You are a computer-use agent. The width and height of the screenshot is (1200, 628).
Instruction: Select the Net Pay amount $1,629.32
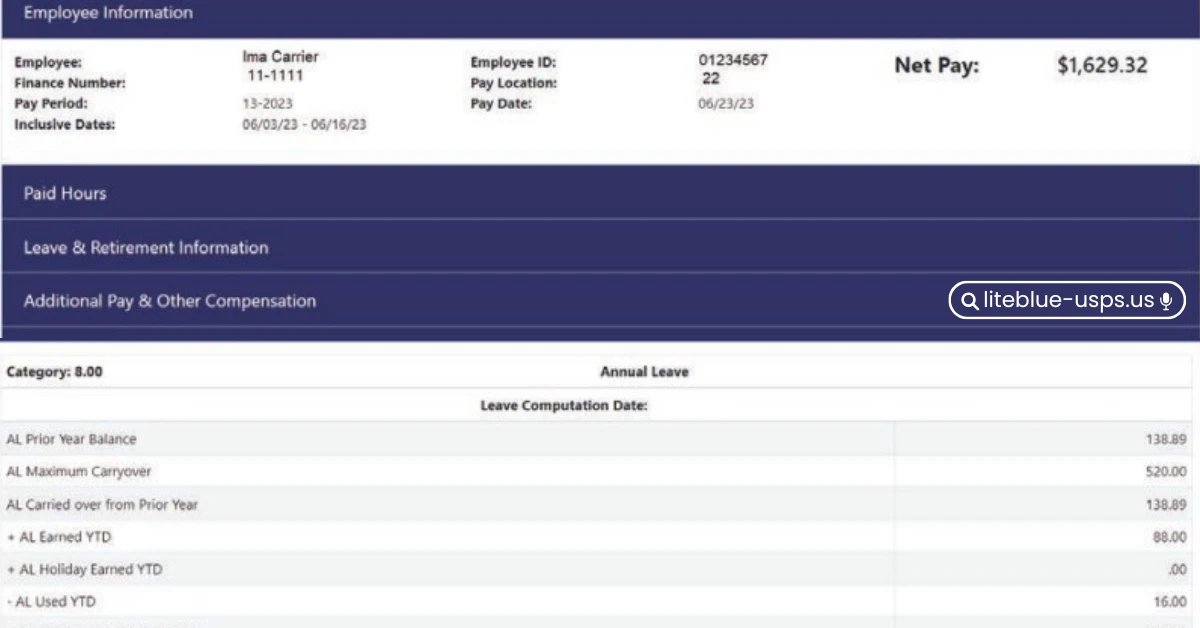pos(1102,66)
